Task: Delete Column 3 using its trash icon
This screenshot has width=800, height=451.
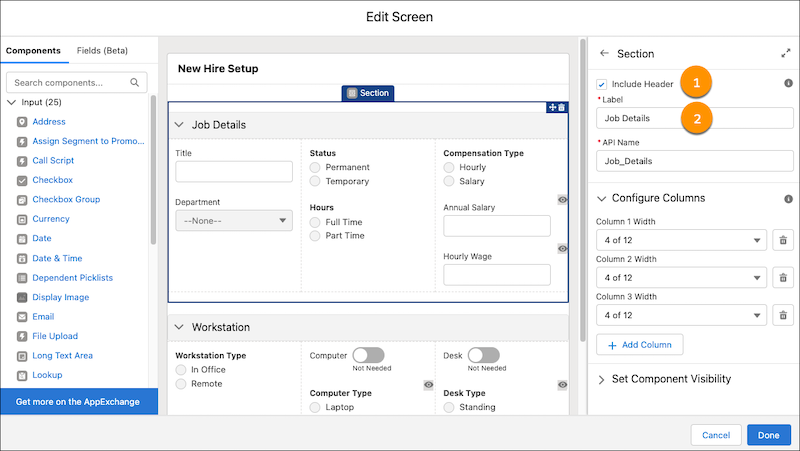Action: 783,316
